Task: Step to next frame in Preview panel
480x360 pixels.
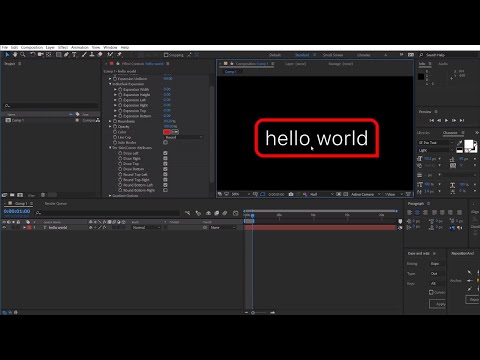Action: pyautogui.click(x=454, y=120)
